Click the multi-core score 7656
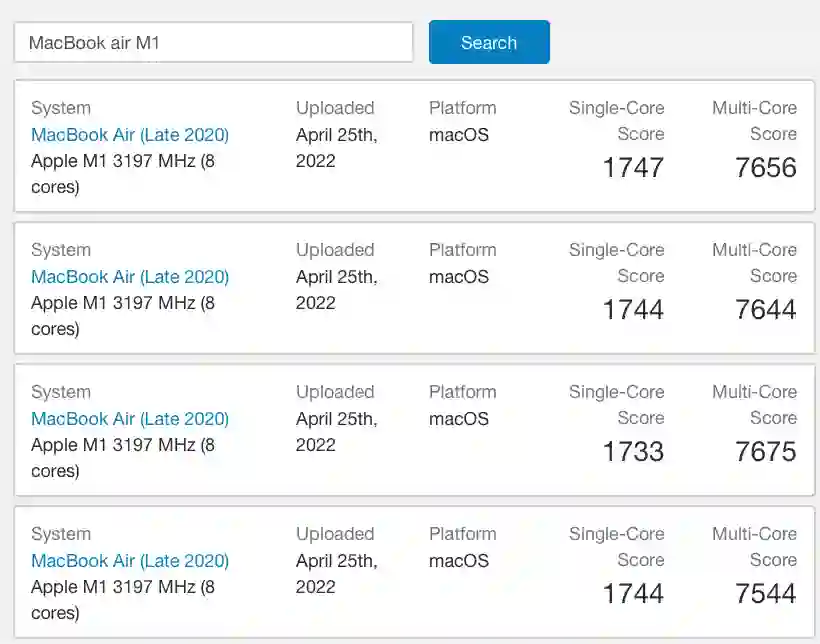 [765, 167]
